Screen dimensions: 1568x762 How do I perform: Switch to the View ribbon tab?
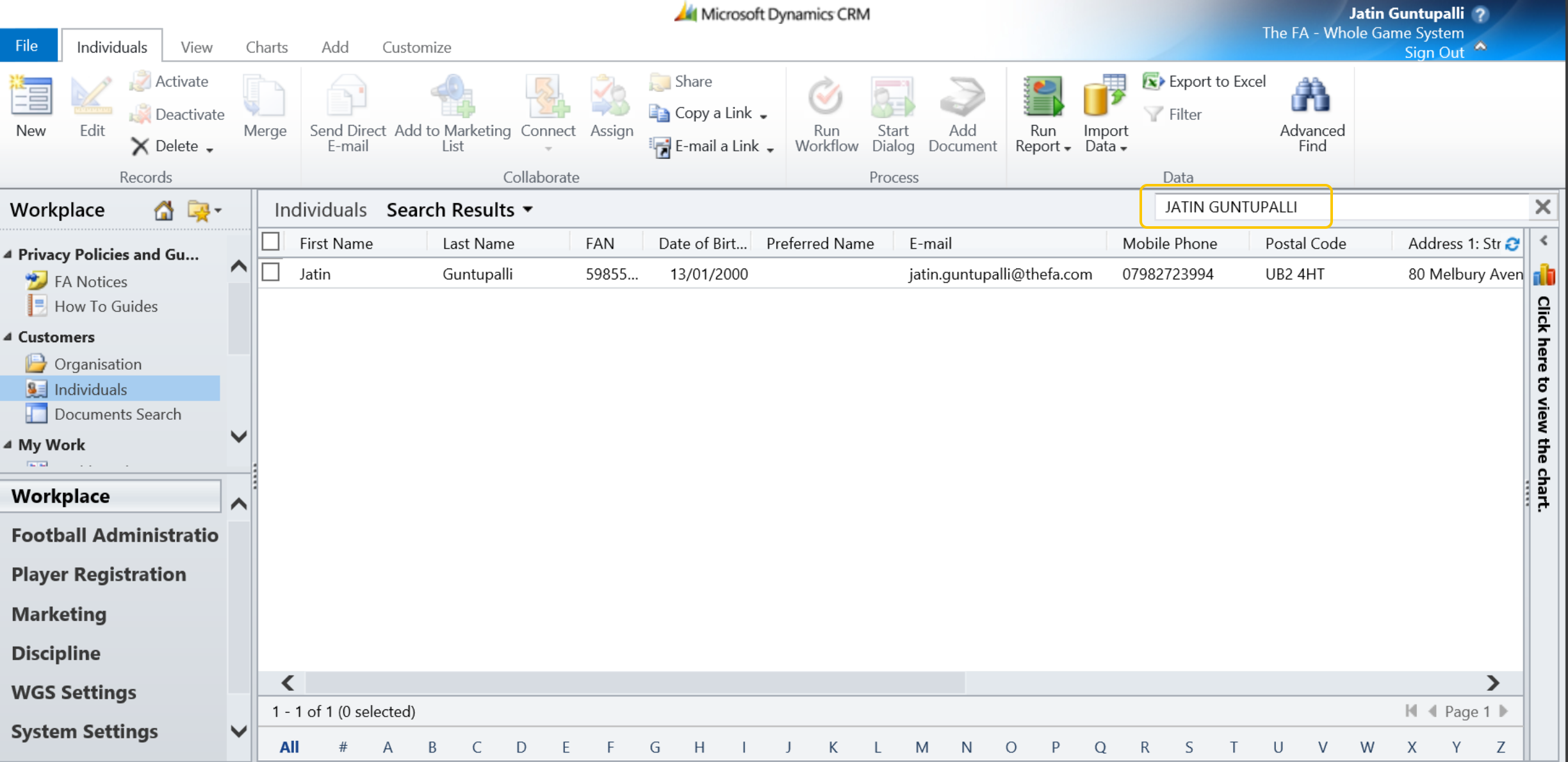coord(196,47)
